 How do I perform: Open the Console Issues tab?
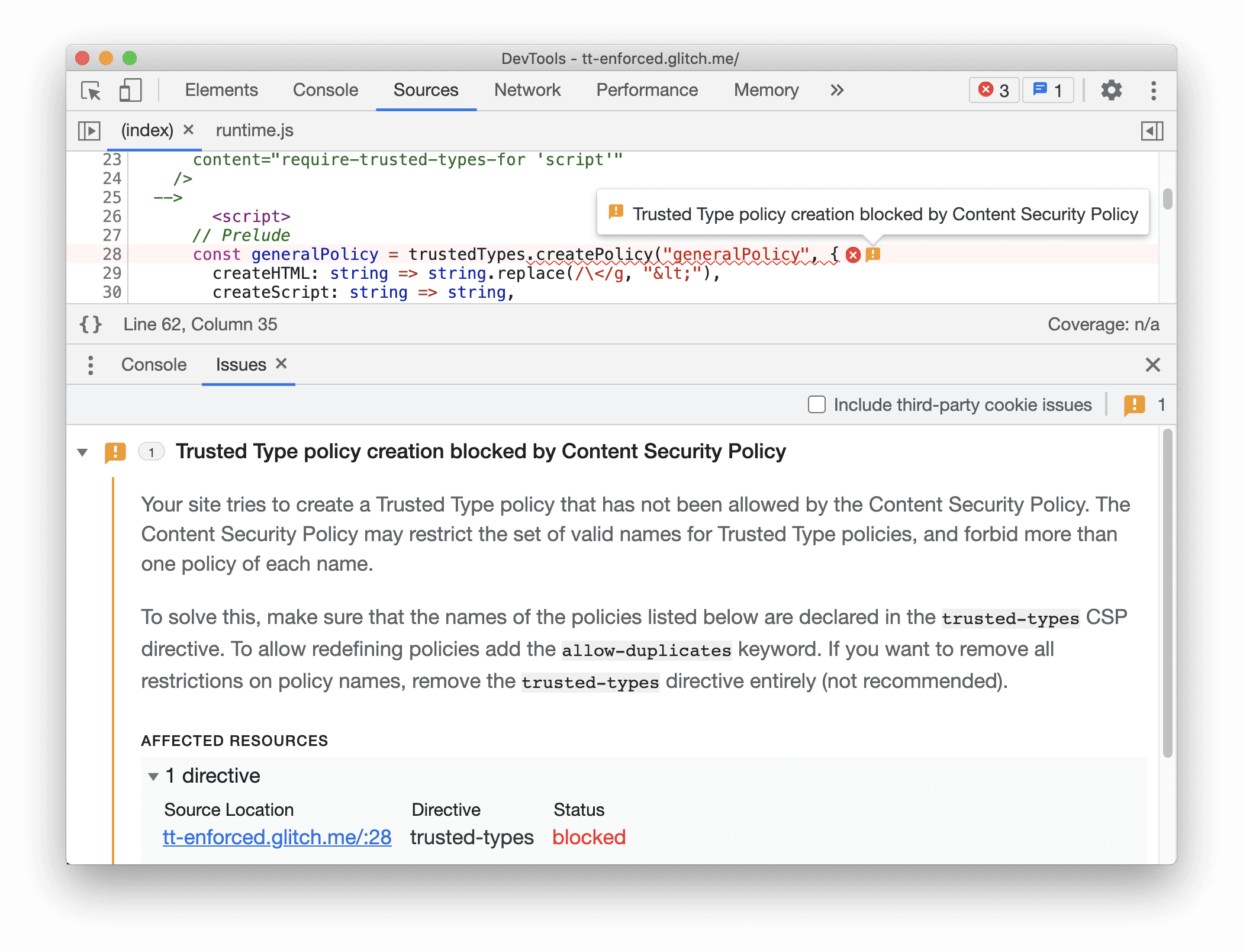pos(237,363)
